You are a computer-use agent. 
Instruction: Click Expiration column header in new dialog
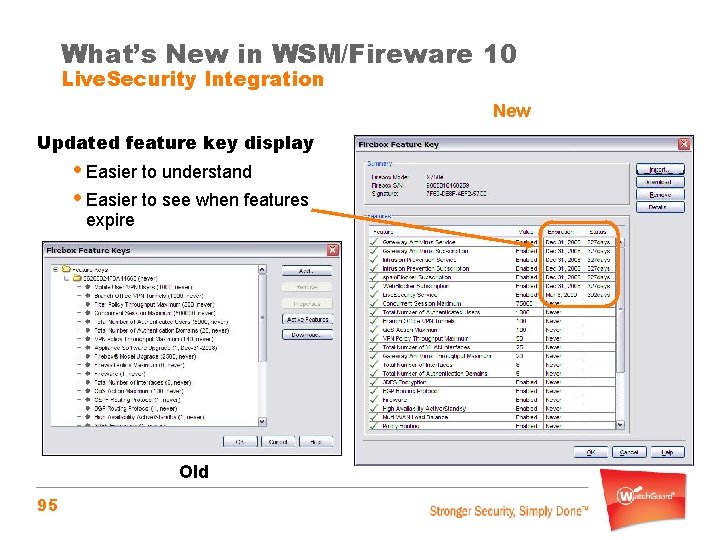point(563,231)
